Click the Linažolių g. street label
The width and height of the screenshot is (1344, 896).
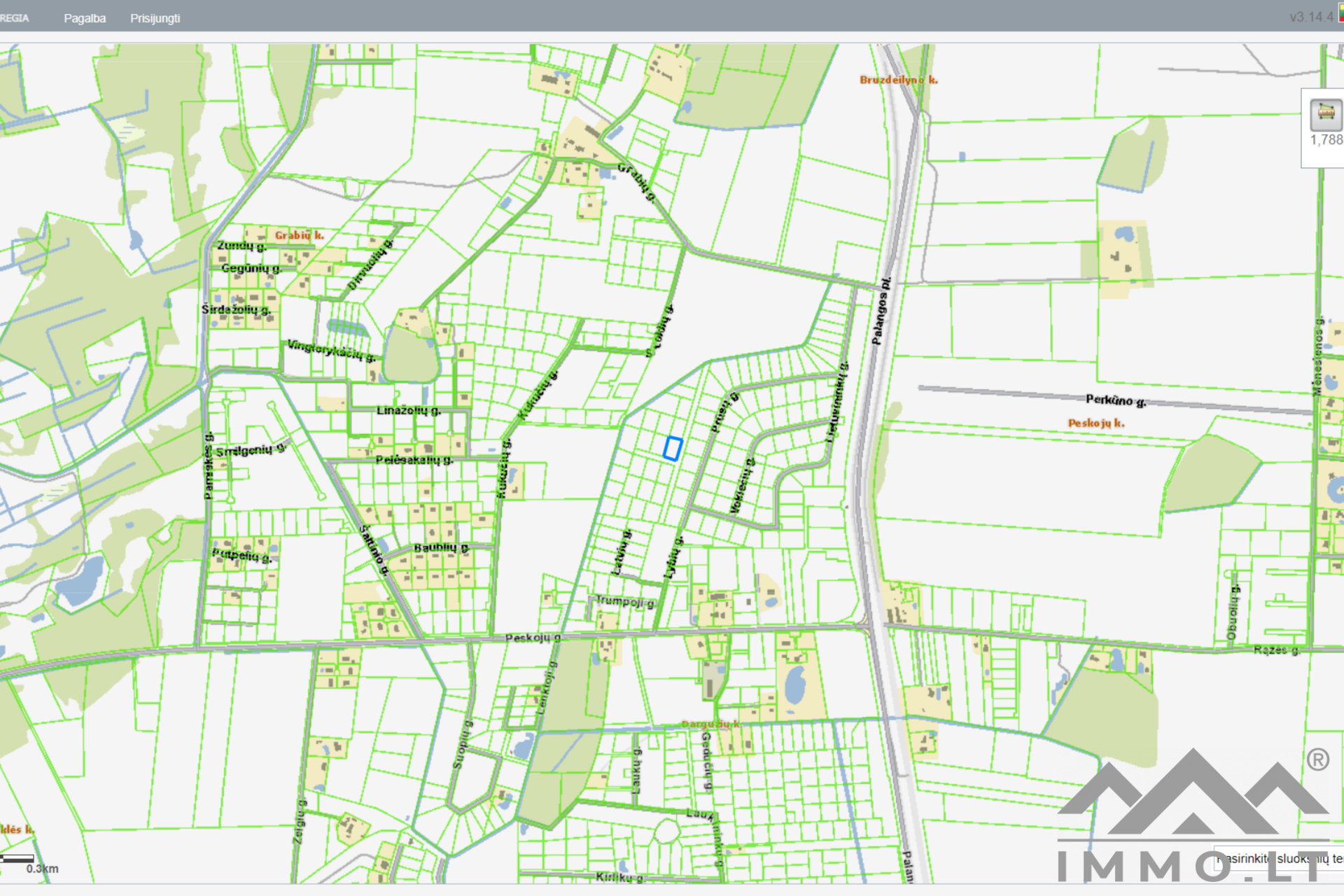click(x=409, y=410)
